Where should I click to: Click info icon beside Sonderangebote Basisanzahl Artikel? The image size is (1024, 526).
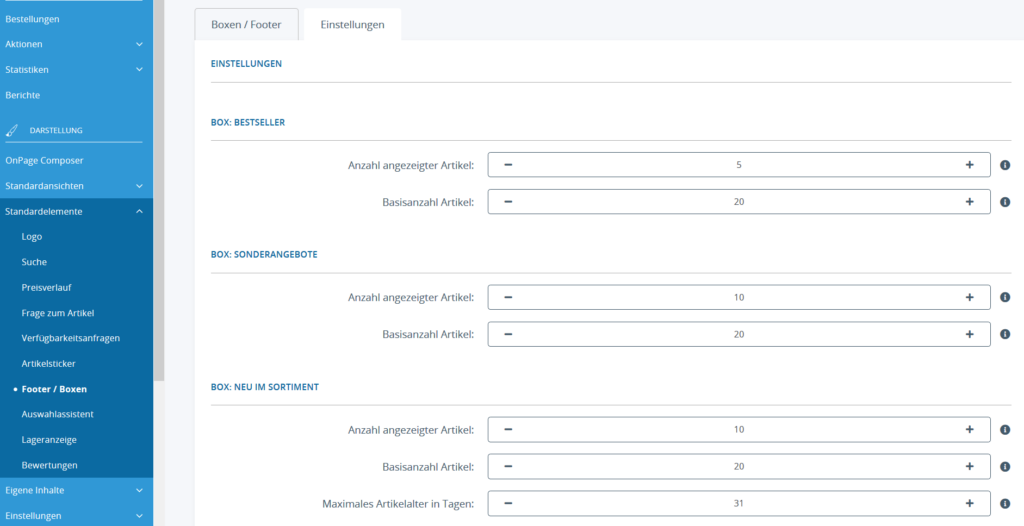pyautogui.click(x=1005, y=335)
